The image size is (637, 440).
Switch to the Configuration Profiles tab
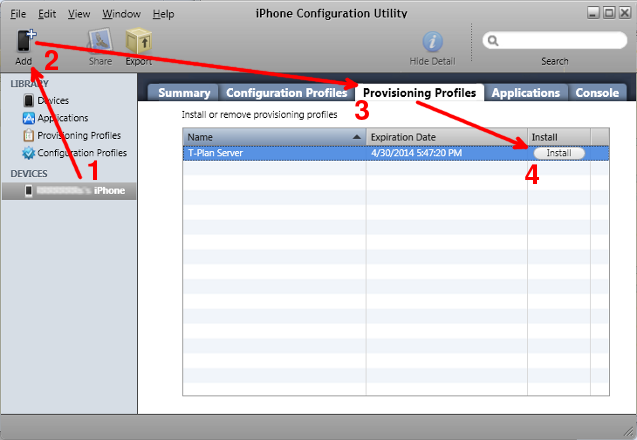[x=286, y=93]
